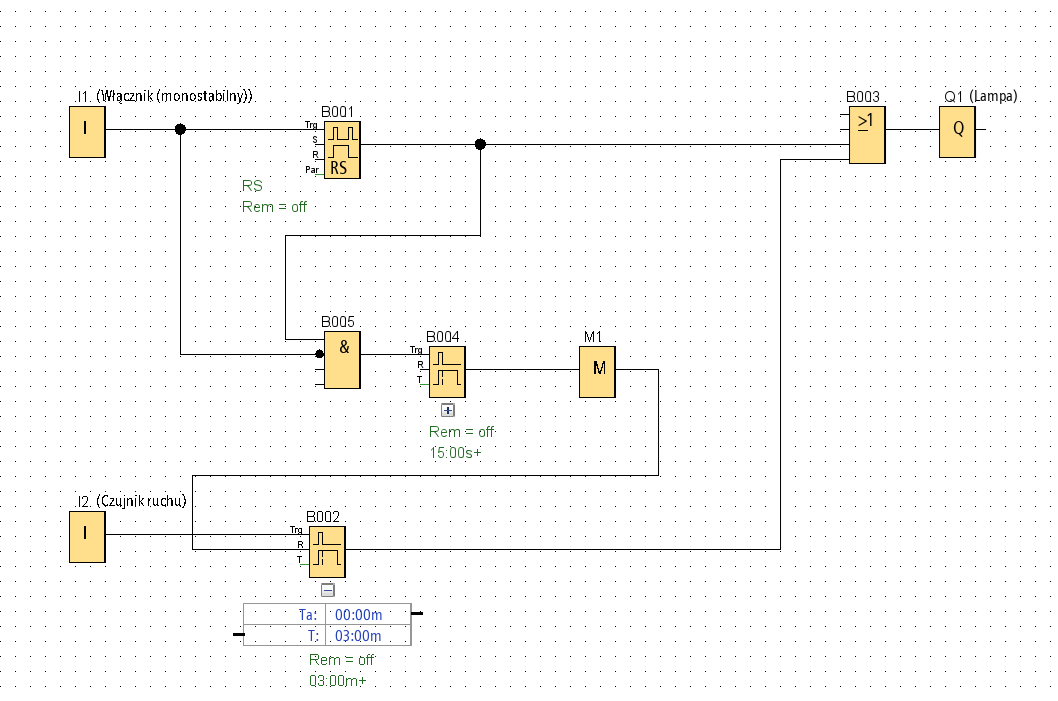The image size is (1058, 701).
Task: Click the B005 block name label
Action: click(x=337, y=322)
